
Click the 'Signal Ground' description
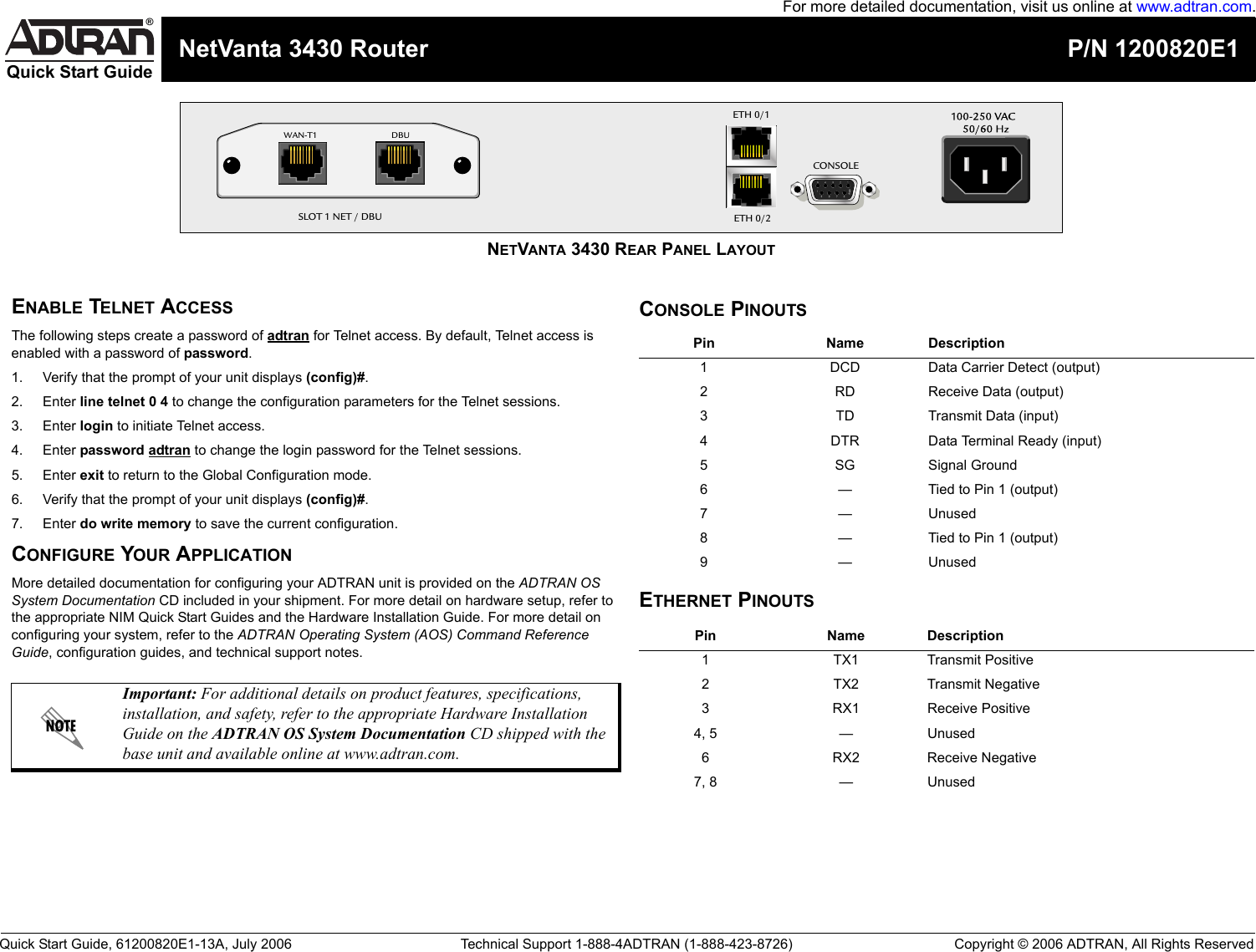(x=973, y=466)
